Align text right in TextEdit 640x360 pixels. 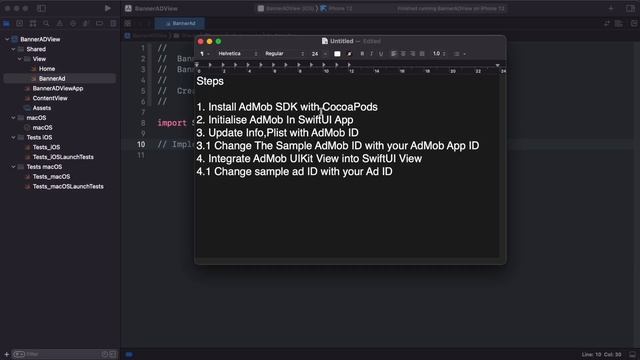point(413,53)
